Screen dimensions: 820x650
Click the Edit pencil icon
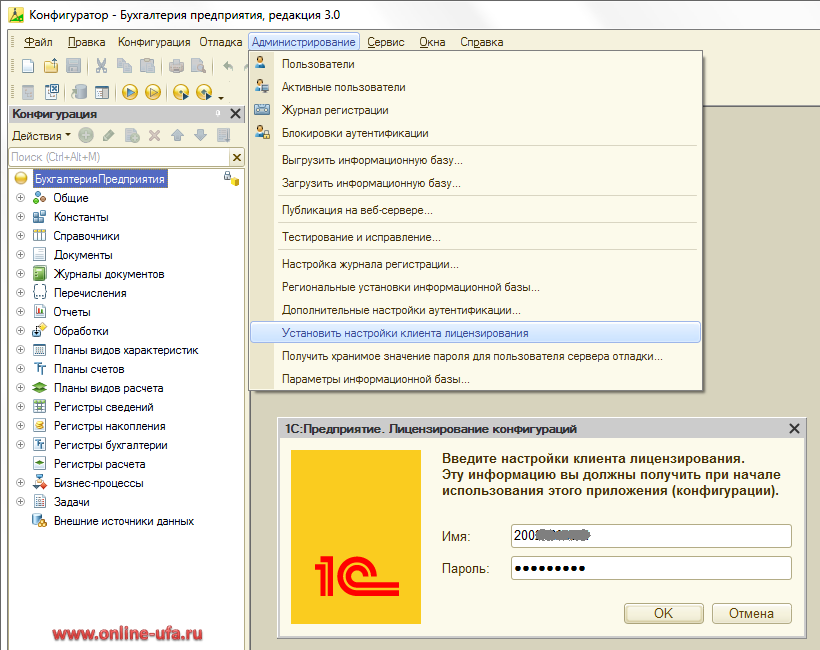coord(109,136)
